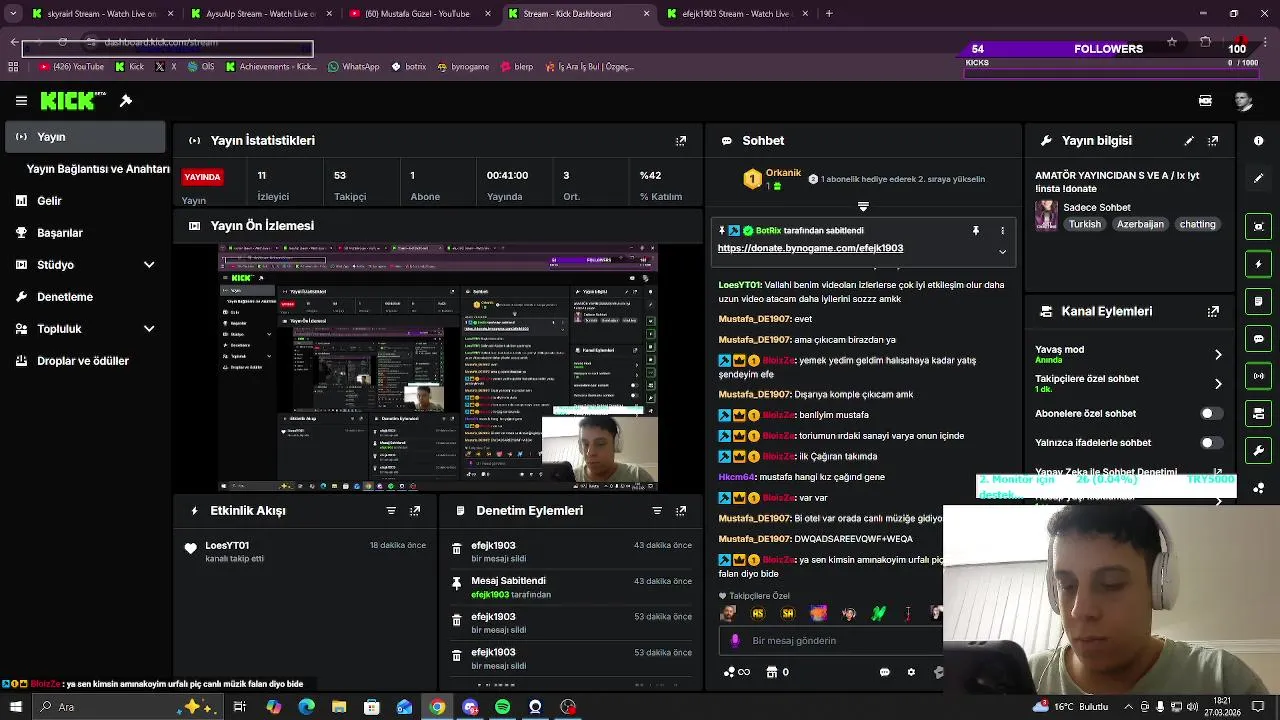The width and height of the screenshot is (1280, 720).
Task: Select the green hands follower emote
Action: 879,614
